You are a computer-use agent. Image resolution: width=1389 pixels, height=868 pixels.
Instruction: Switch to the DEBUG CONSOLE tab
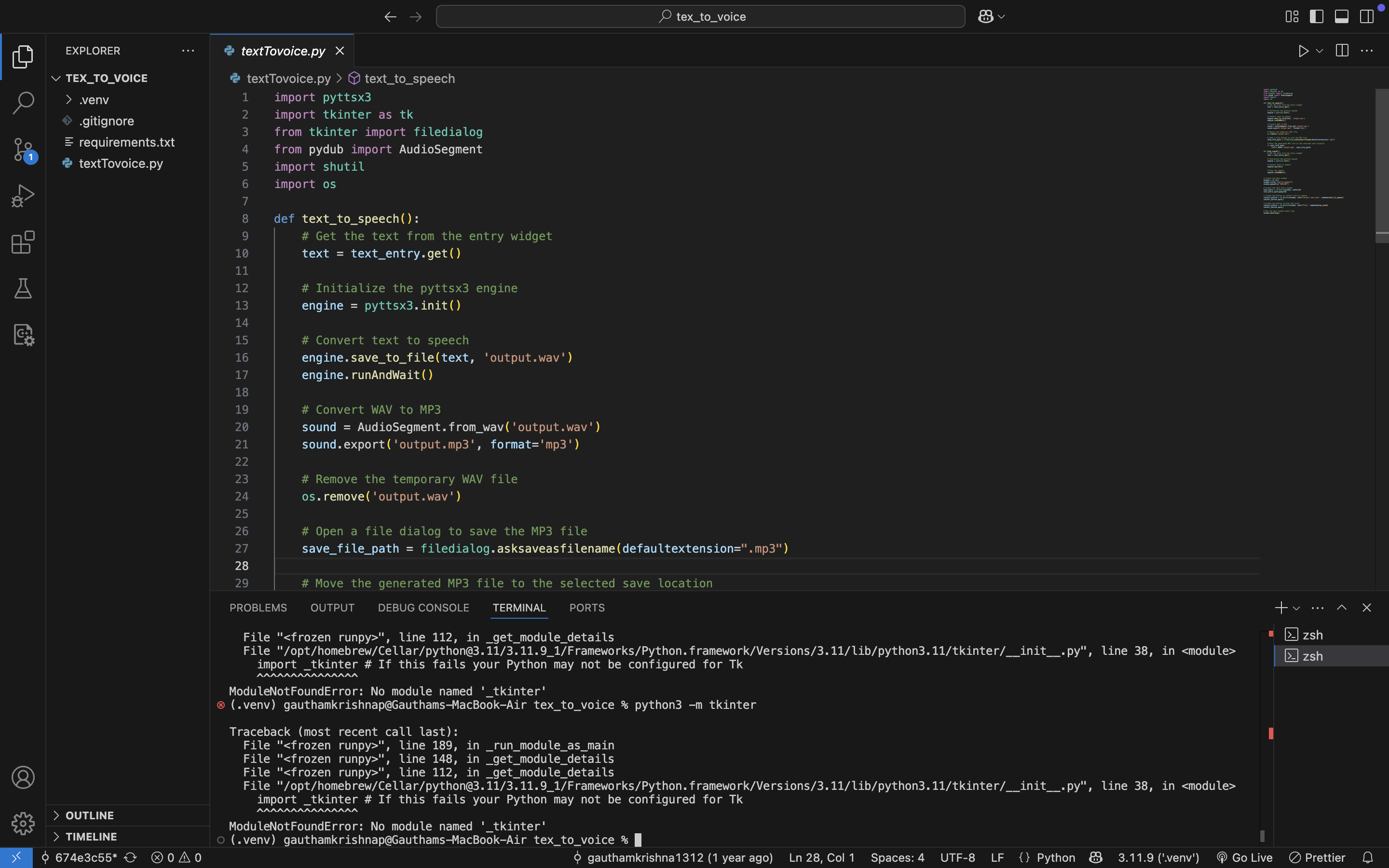click(x=423, y=608)
